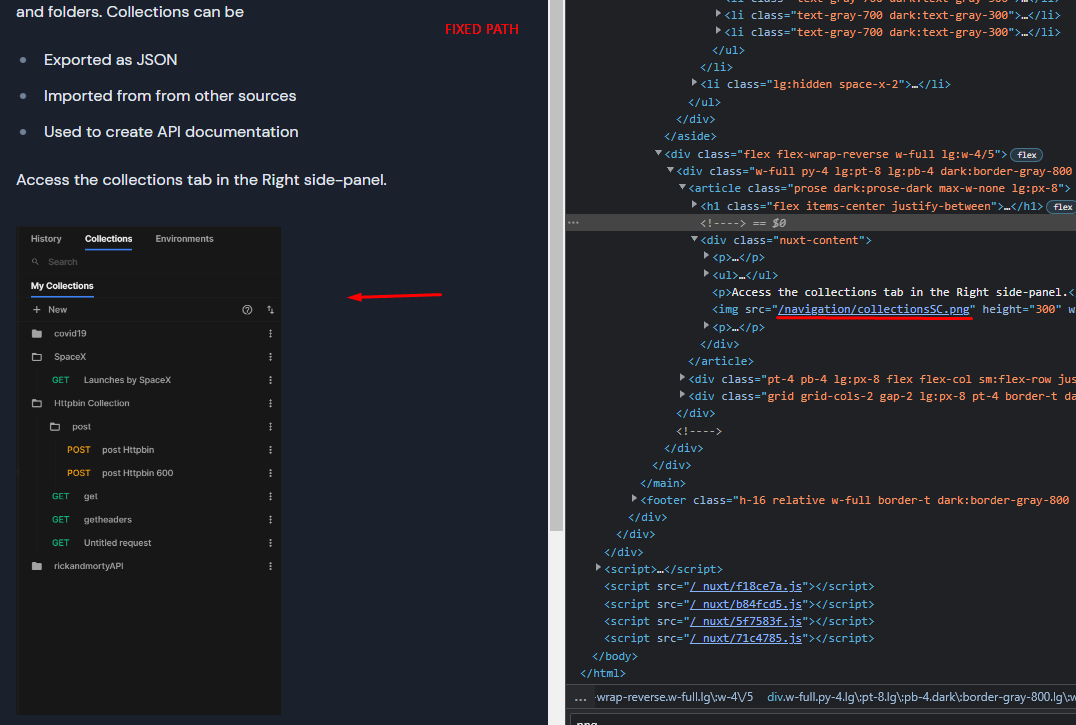
Task: Collapse the nuxt-content div node
Action: click(x=694, y=239)
